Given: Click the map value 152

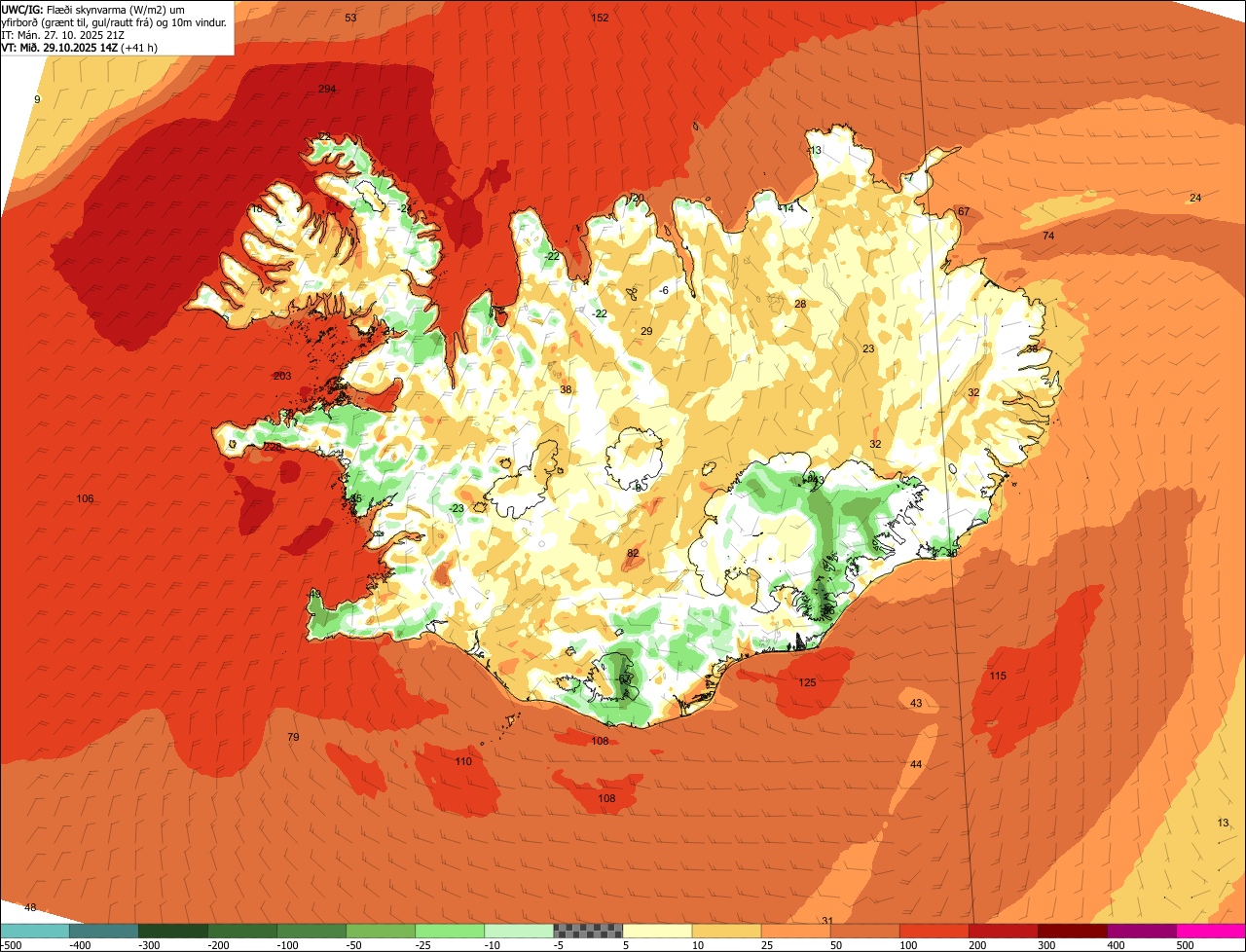Looking at the screenshot, I should 601,18.
